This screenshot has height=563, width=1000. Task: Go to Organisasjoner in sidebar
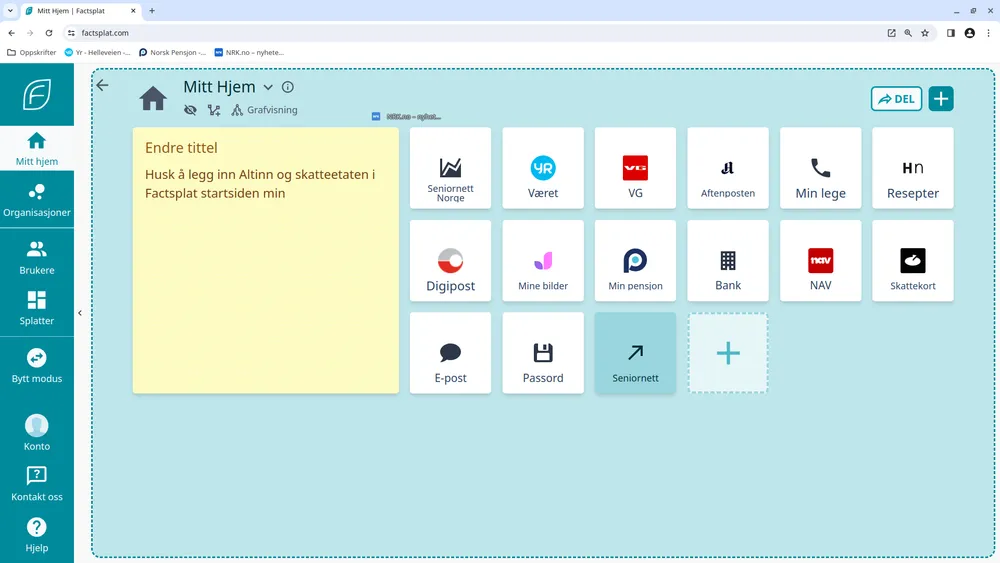click(x=37, y=200)
